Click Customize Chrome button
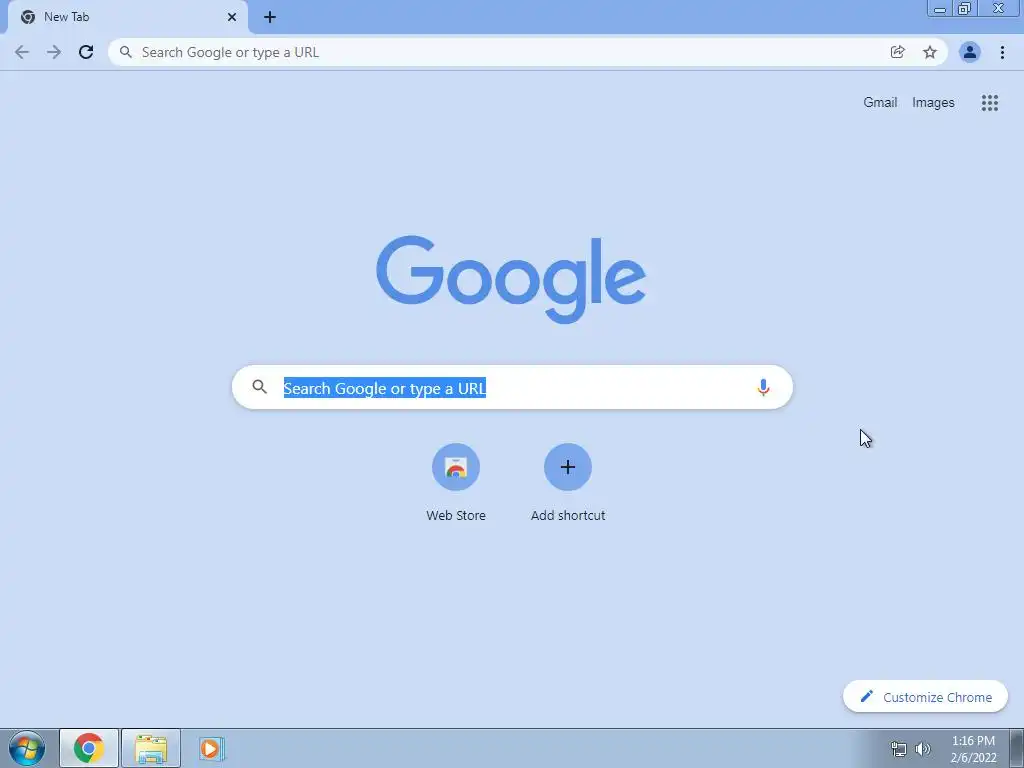The height and width of the screenshot is (768, 1024). [925, 697]
